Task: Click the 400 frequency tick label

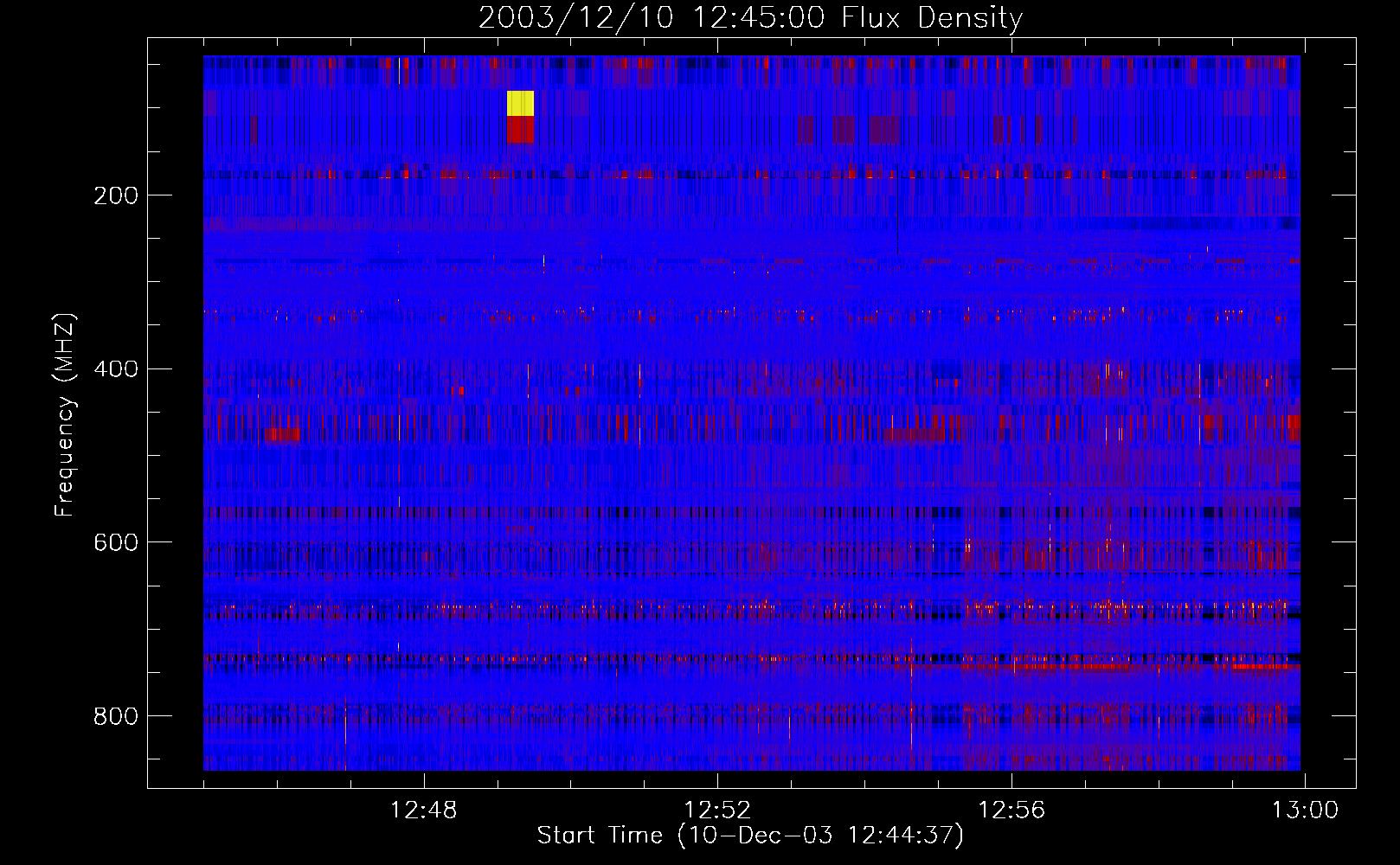Action: [x=116, y=369]
